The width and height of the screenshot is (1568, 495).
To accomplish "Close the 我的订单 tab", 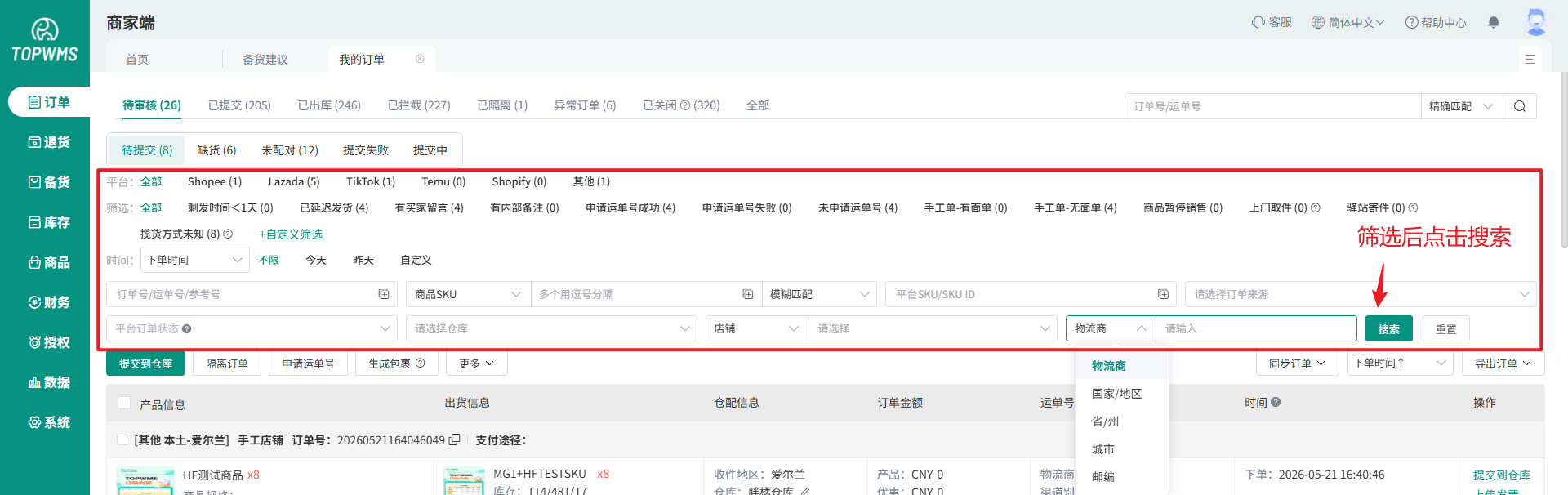I will 420,59.
